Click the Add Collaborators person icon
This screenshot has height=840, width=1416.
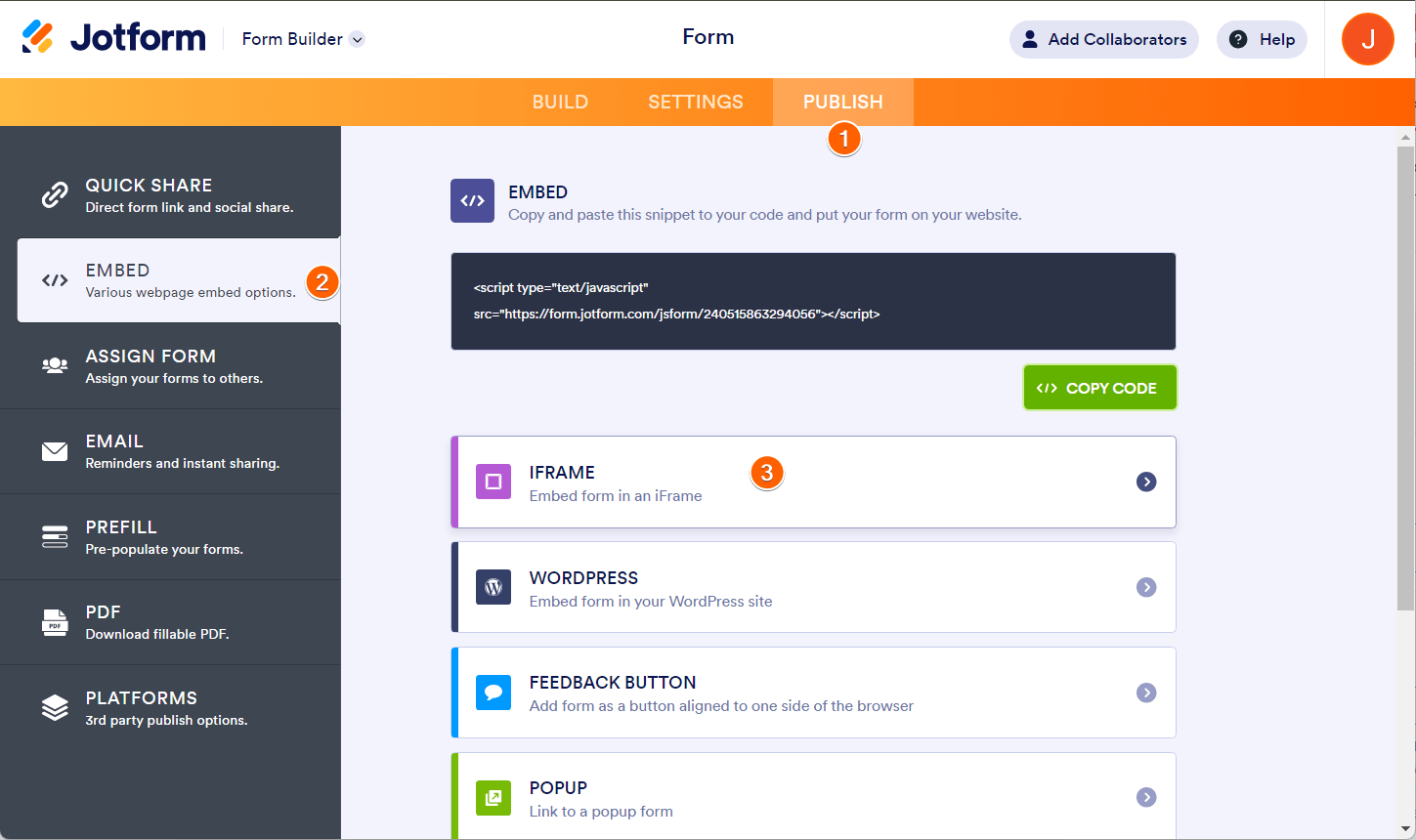pyautogui.click(x=1030, y=39)
